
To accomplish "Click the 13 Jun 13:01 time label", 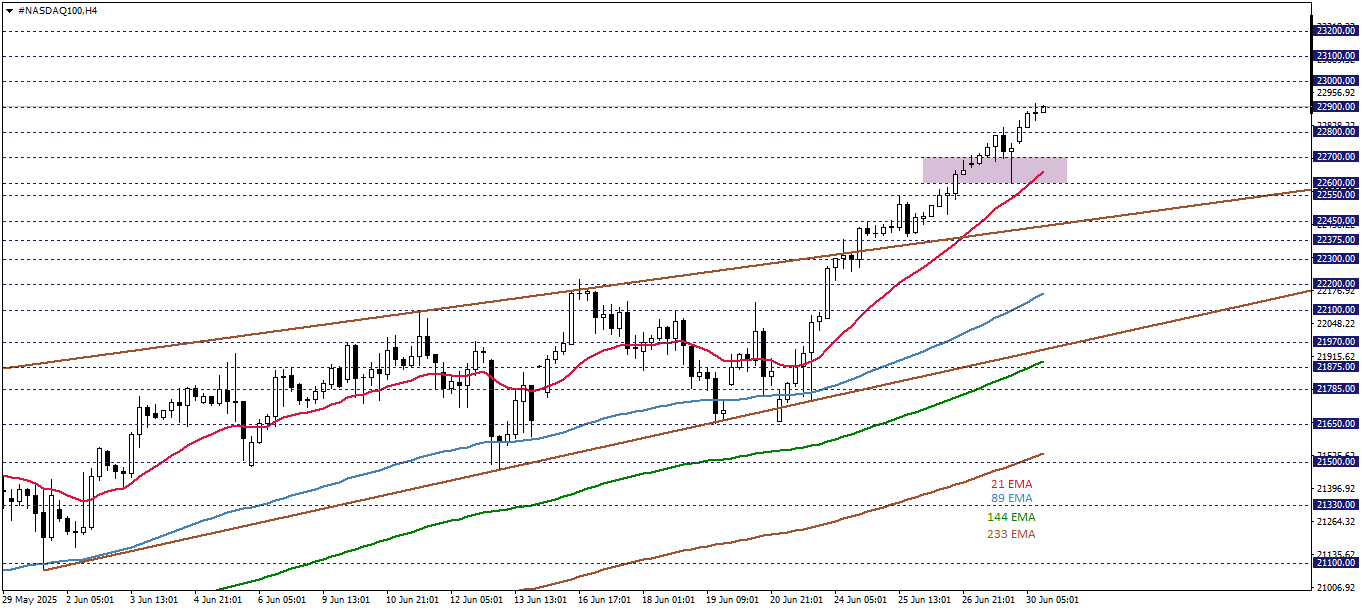I will tap(541, 600).
